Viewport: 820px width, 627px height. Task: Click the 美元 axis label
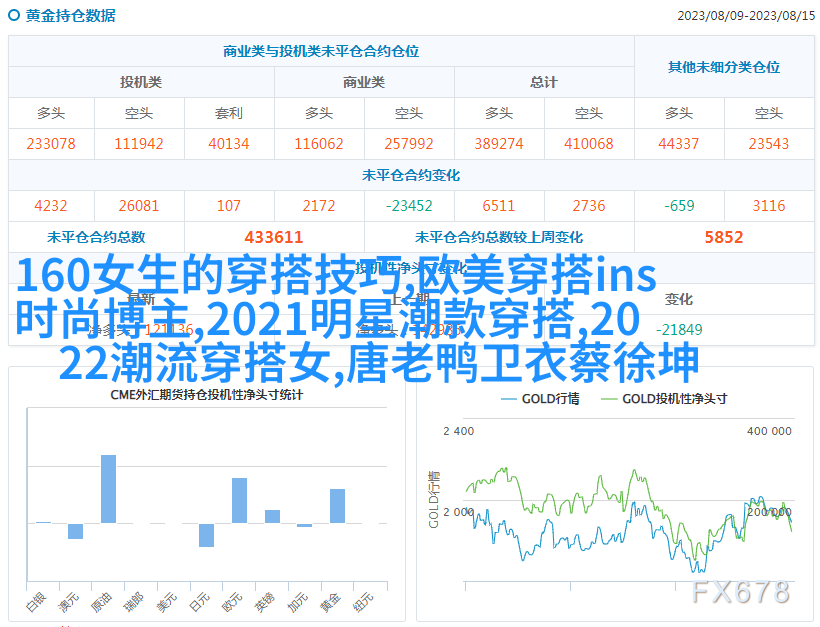click(x=167, y=602)
